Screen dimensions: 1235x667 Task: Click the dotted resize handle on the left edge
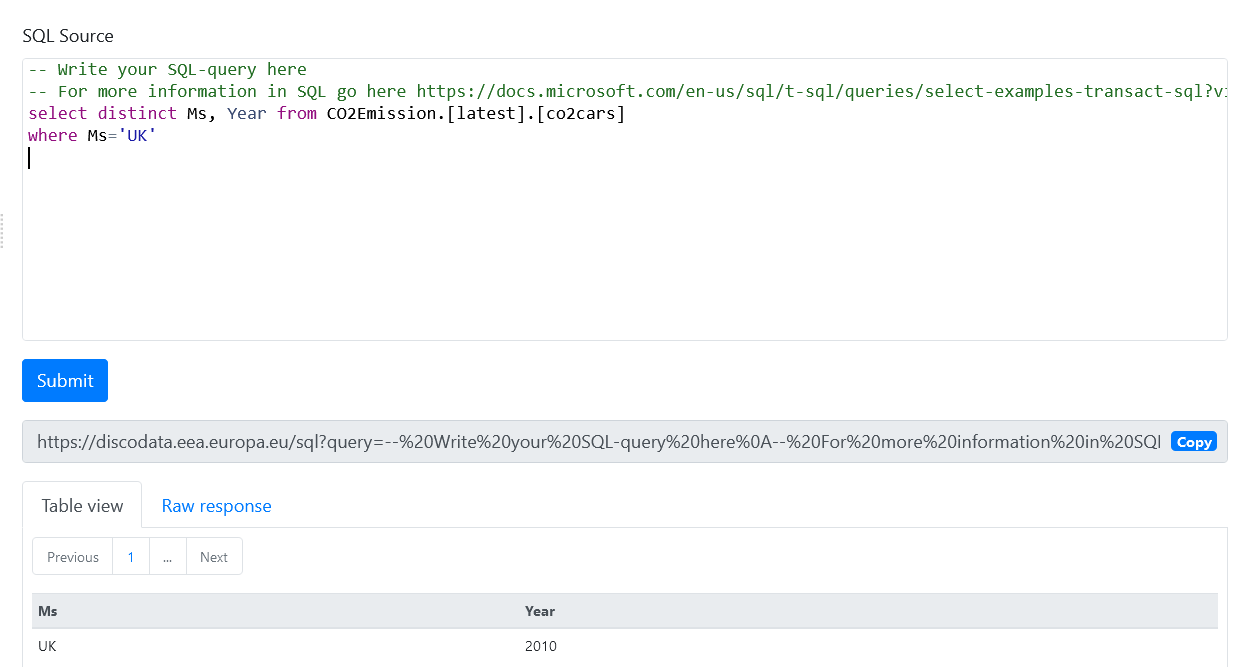click(2, 230)
